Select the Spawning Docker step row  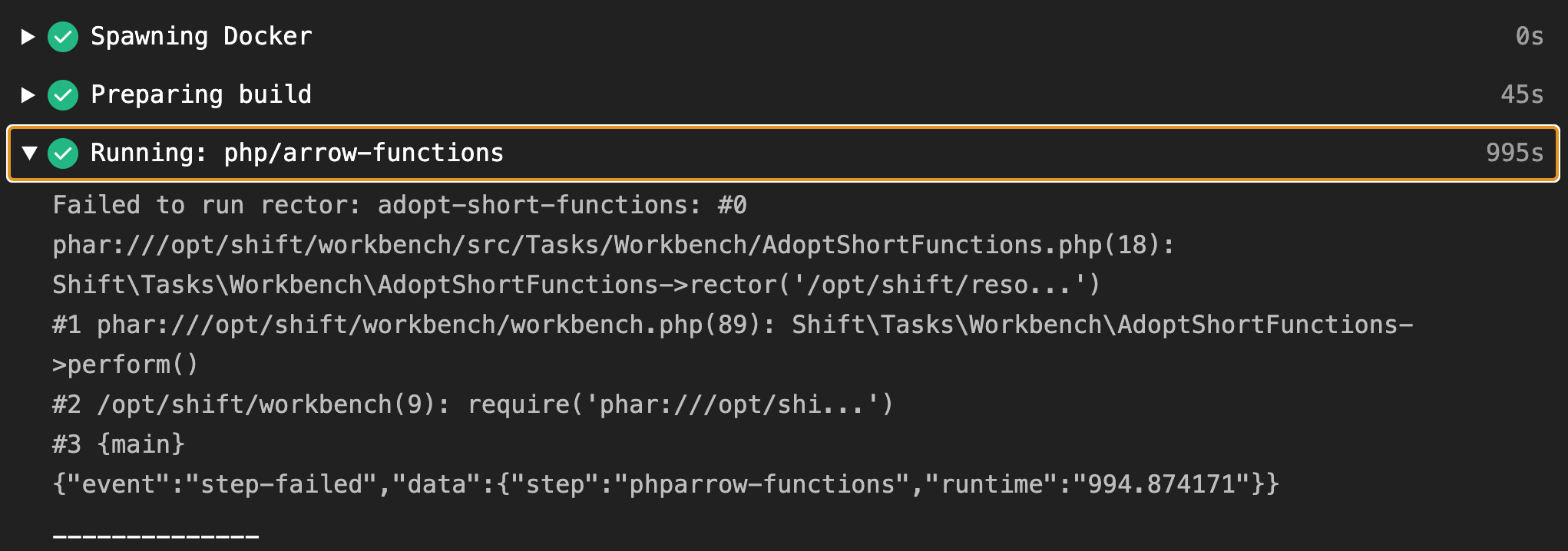(x=201, y=35)
